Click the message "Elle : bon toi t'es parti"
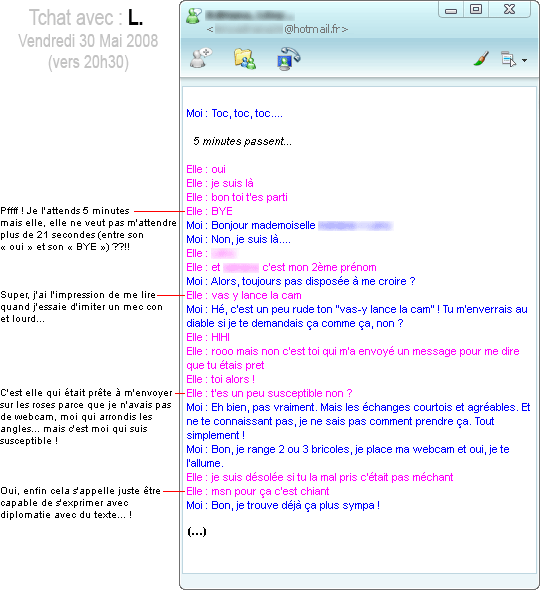Image resolution: width=540 pixels, height=590 pixels. click(x=237, y=197)
